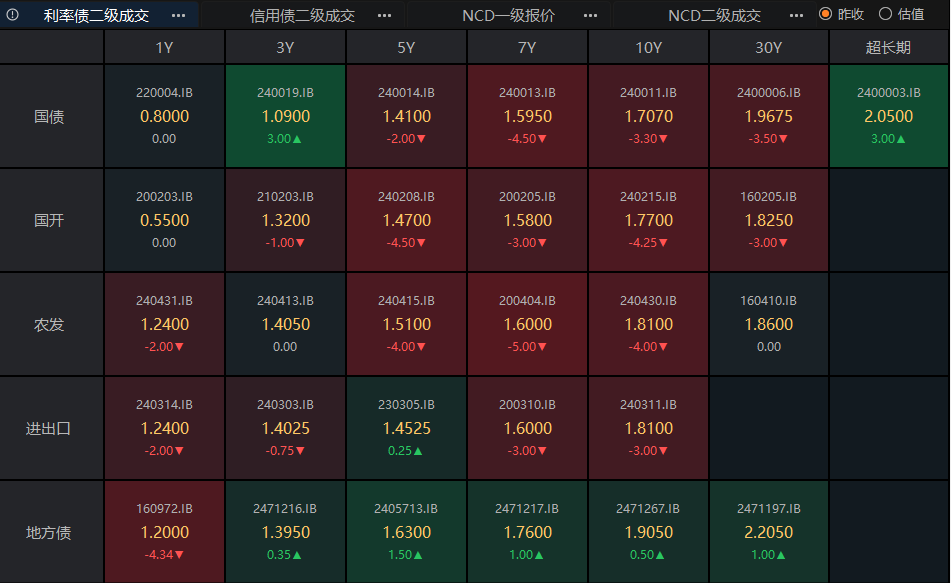This screenshot has height=583, width=951.
Task: Switch to the NCD一级报价 tab
Action: pos(508,15)
